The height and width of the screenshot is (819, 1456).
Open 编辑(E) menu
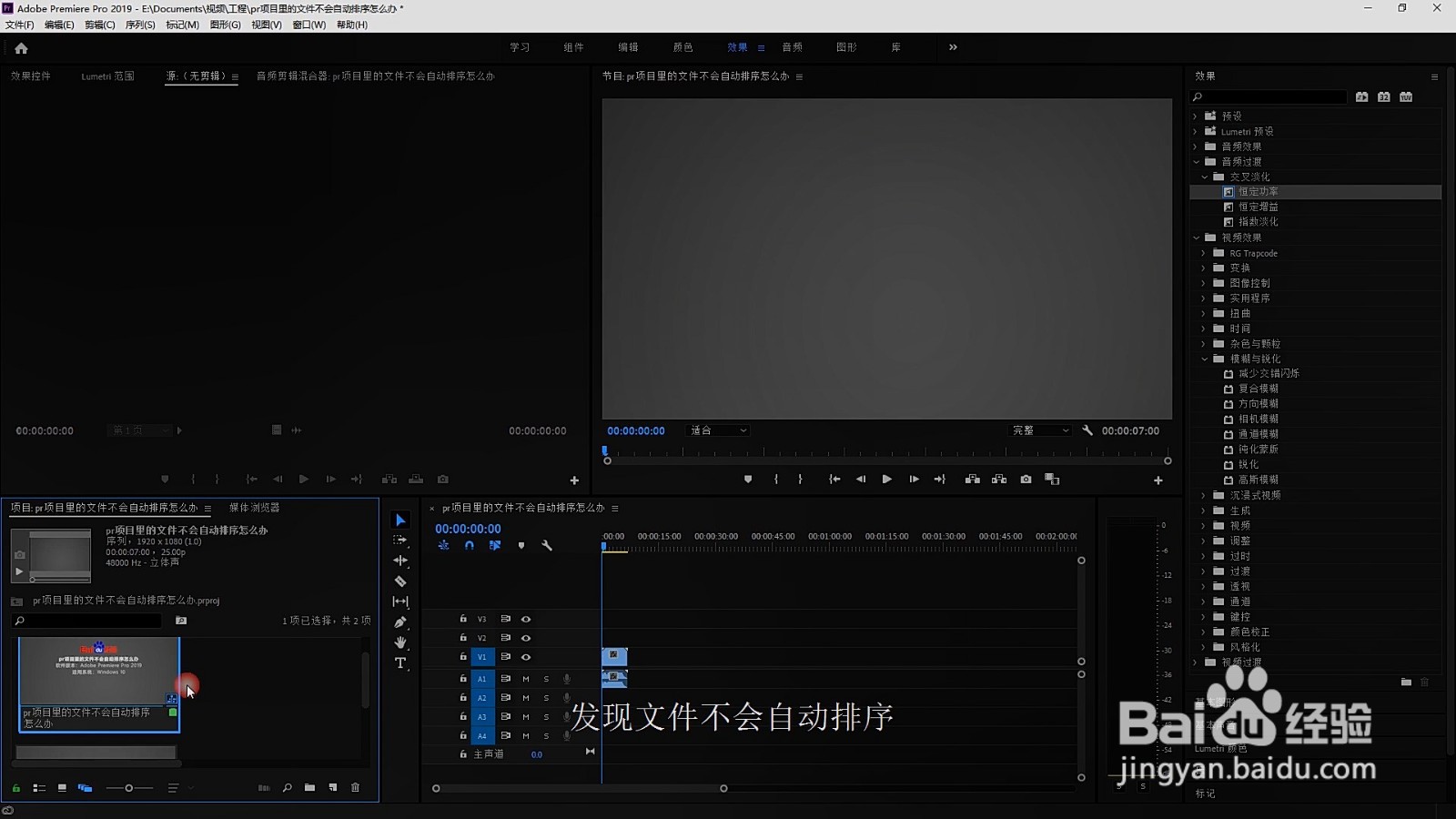[59, 25]
